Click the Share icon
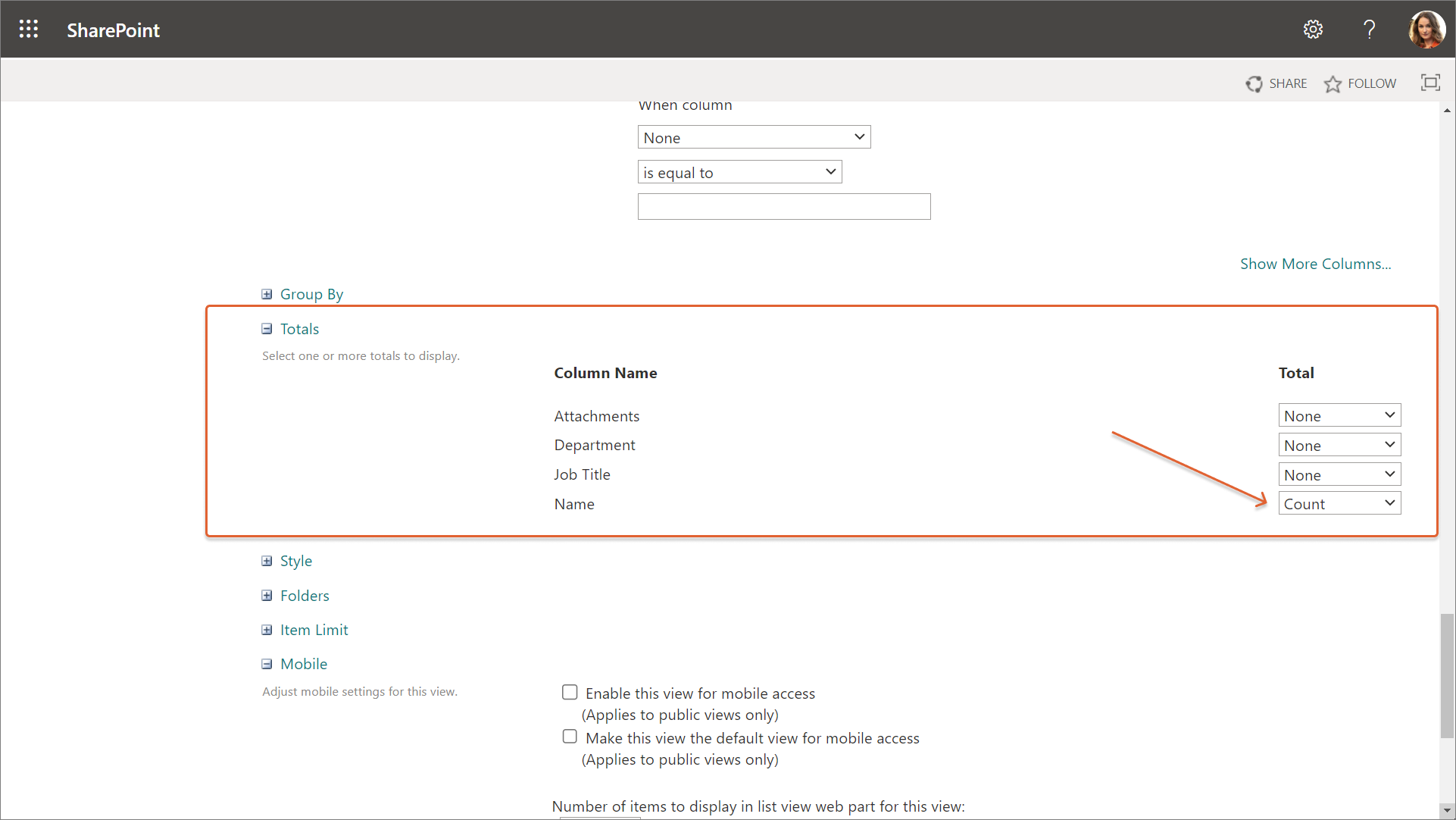 click(x=1254, y=83)
